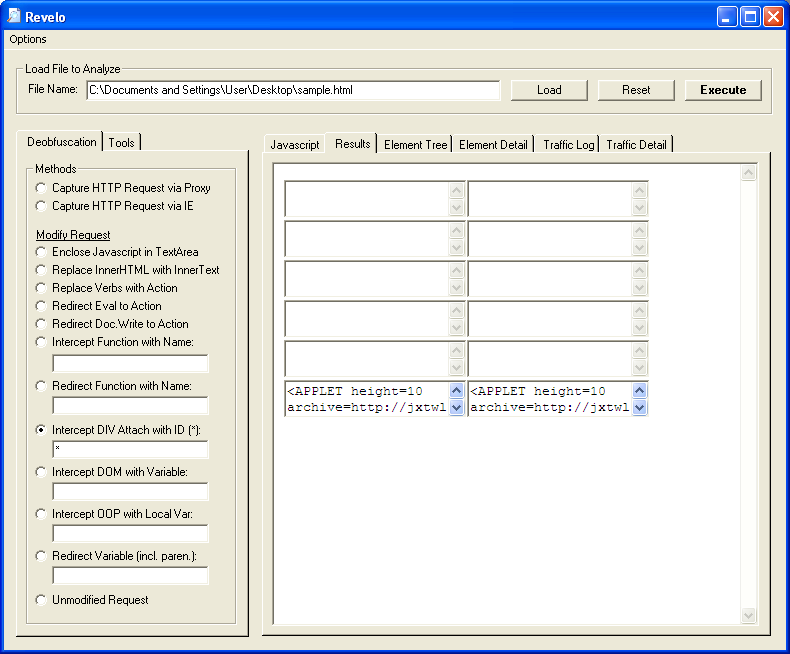The height and width of the screenshot is (654, 790).
Task: Switch to the Element Tree tab
Action: (415, 145)
